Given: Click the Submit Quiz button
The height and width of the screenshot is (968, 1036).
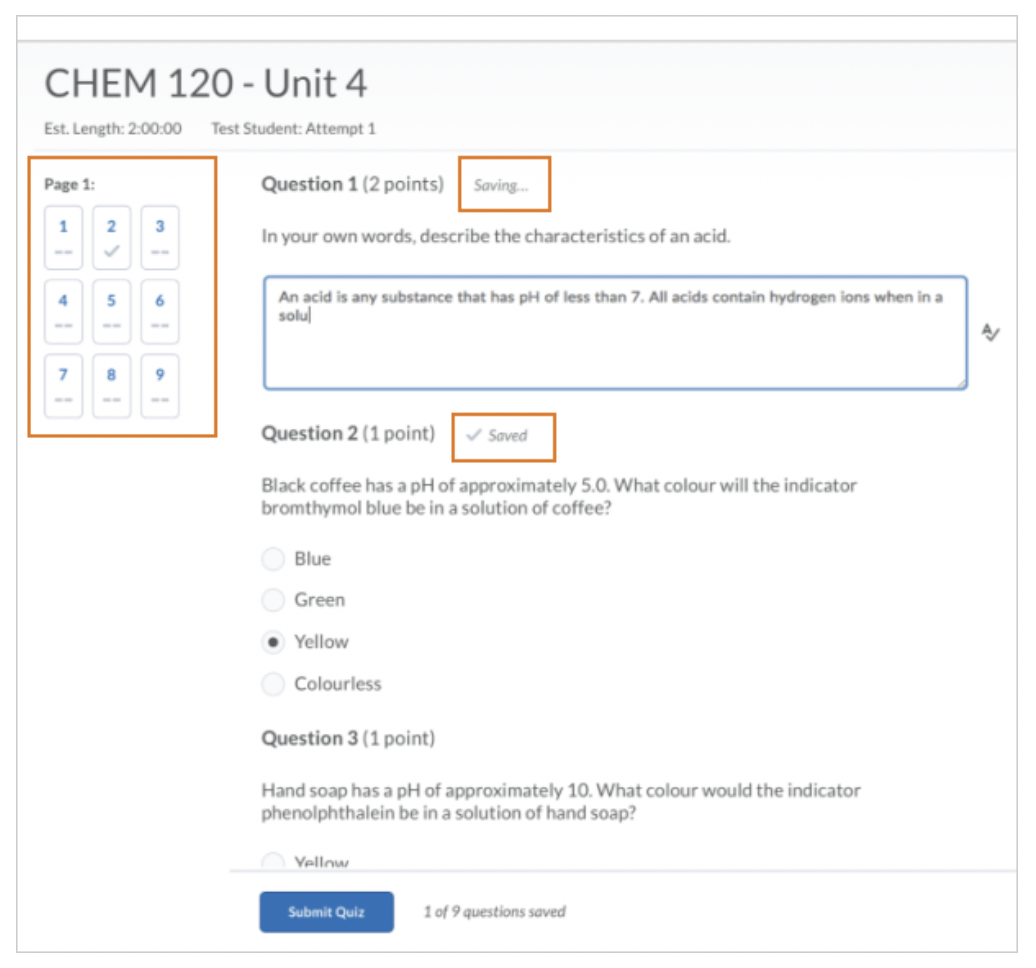Looking at the screenshot, I should (x=326, y=912).
